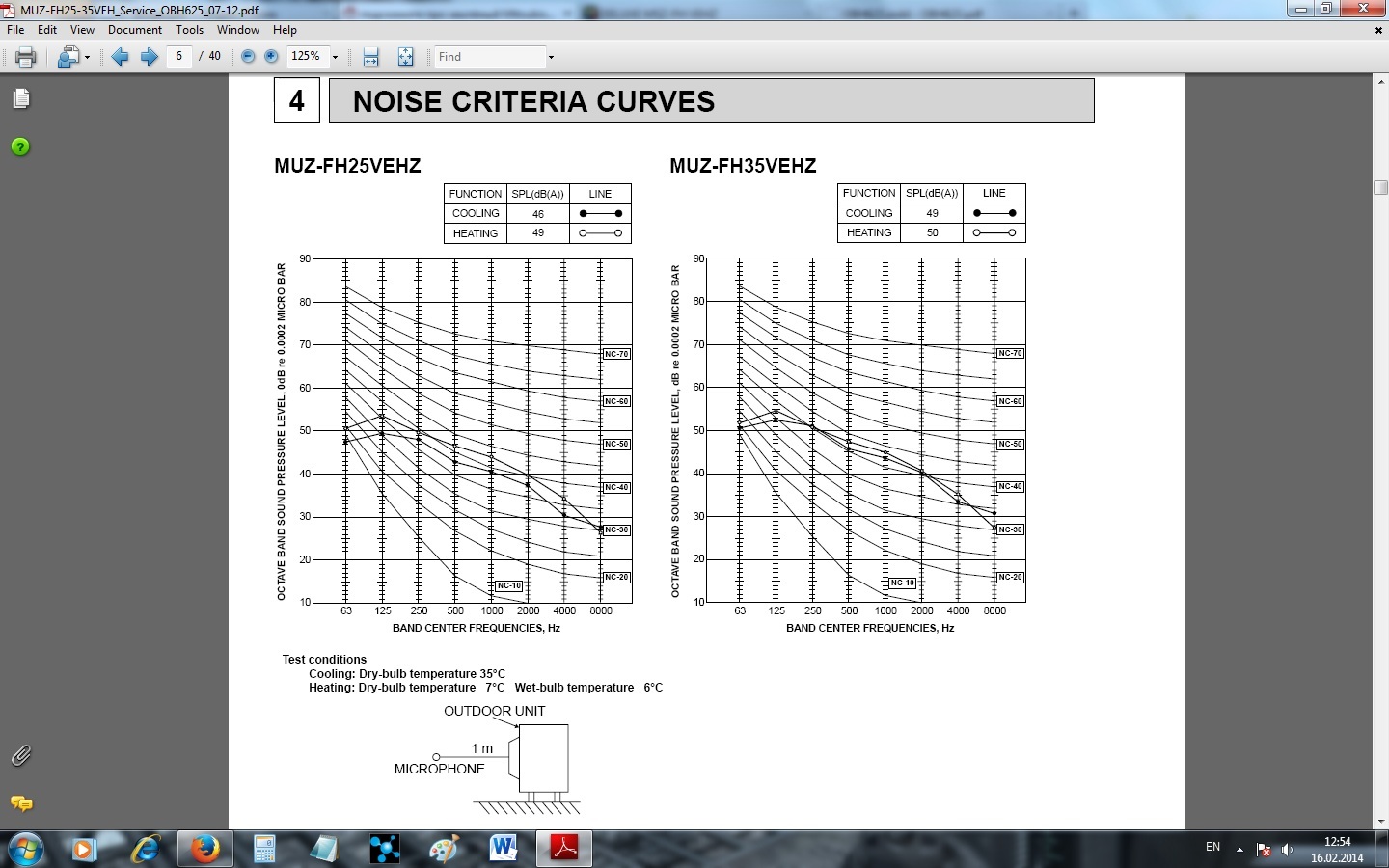Click the zoom out minus button
Screen dimensions: 1389x868
(248, 57)
